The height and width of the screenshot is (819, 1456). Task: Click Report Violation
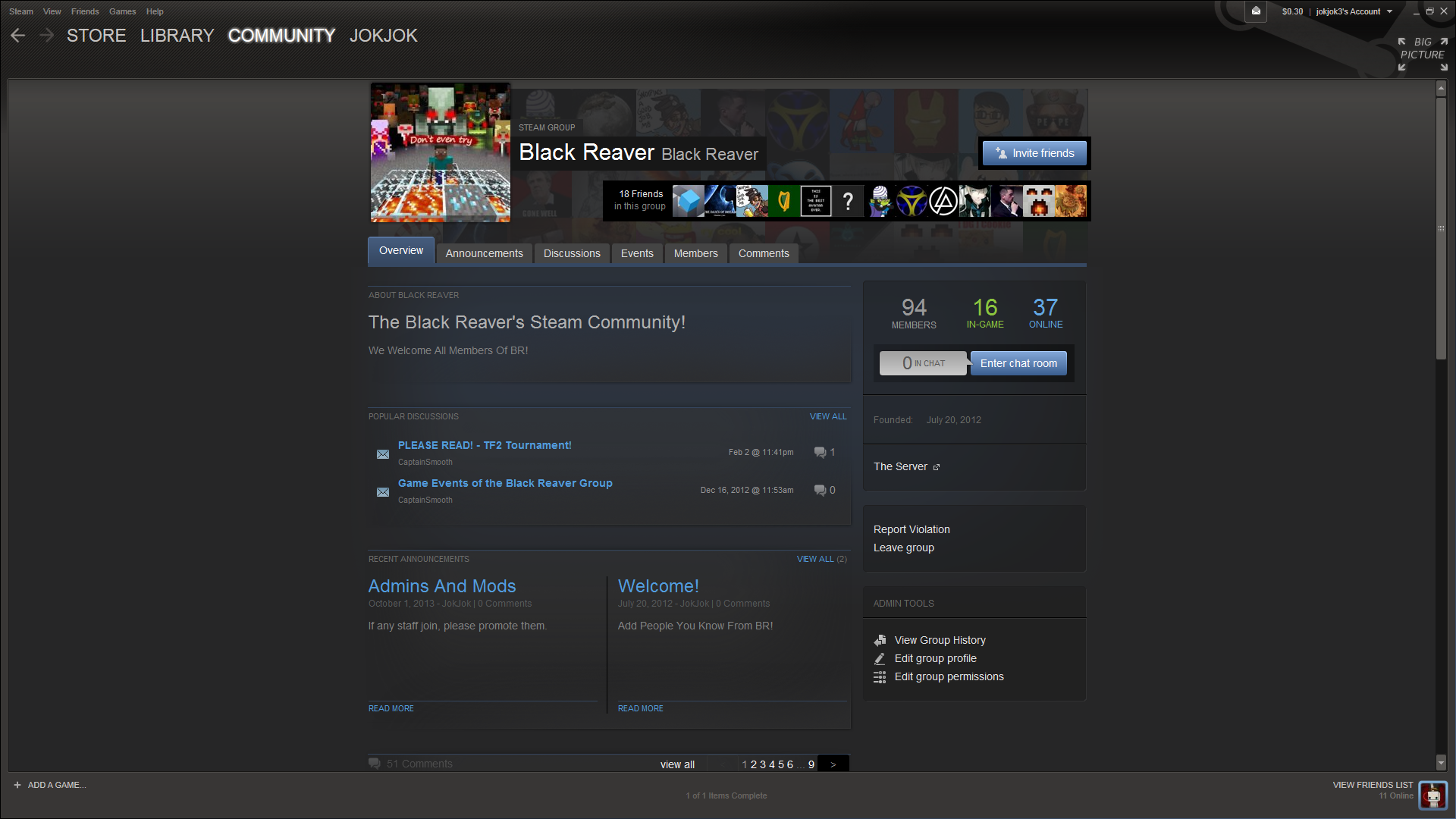point(912,529)
